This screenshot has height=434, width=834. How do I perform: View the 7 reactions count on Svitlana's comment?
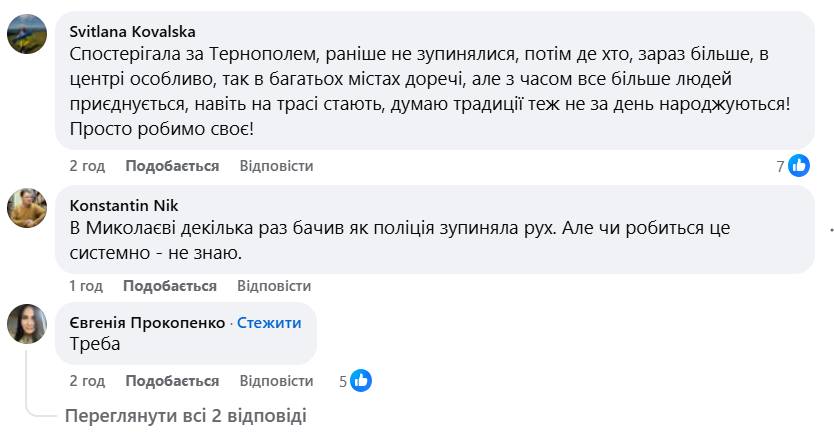(781, 167)
